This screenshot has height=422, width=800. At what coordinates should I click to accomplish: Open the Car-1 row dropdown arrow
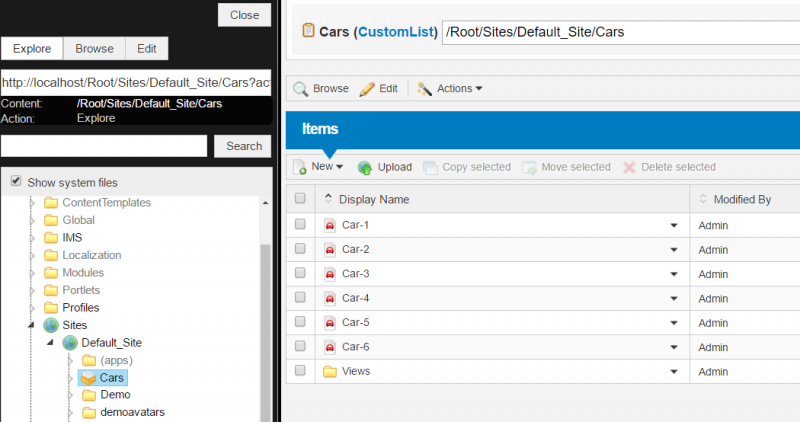[673, 226]
